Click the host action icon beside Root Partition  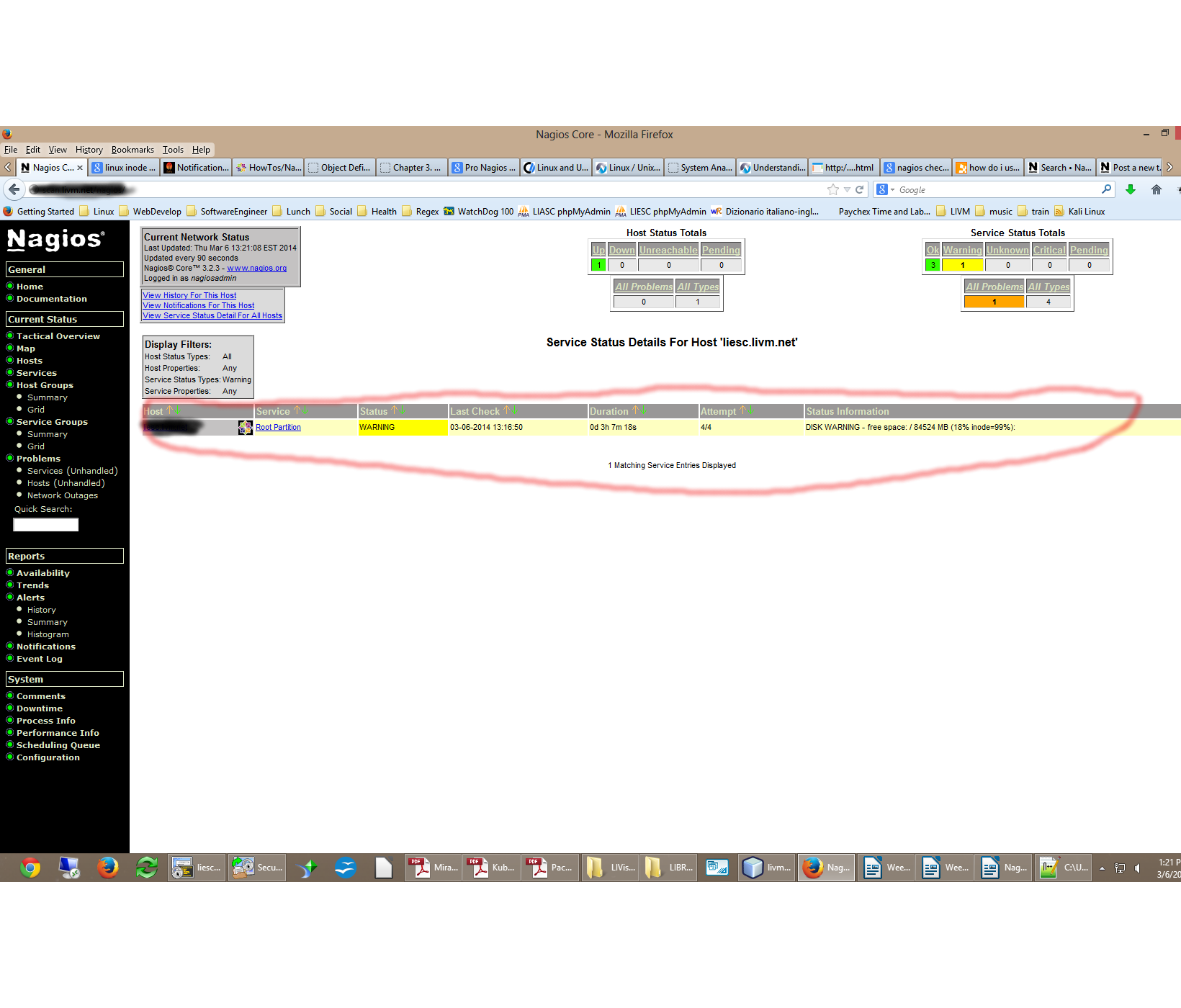pyautogui.click(x=245, y=428)
